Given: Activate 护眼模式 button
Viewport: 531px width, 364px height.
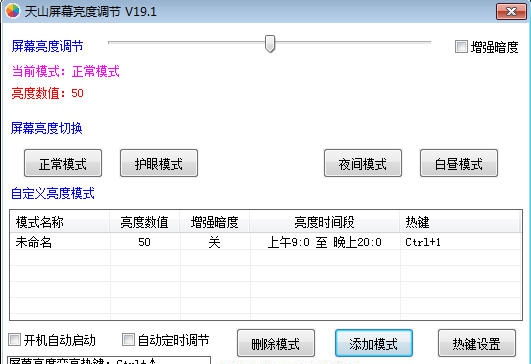Looking at the screenshot, I should click(159, 163).
